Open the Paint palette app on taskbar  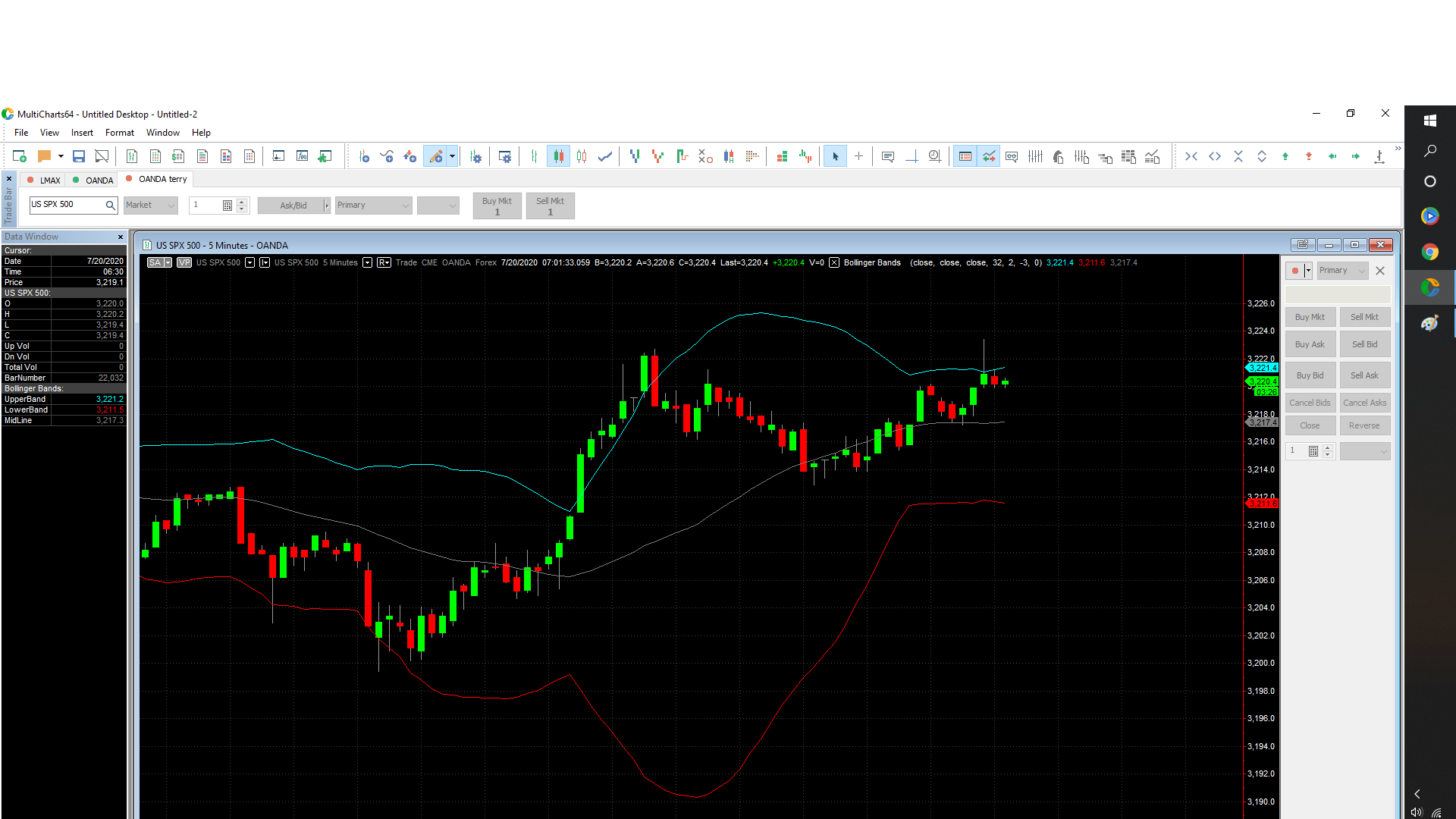click(x=1429, y=324)
